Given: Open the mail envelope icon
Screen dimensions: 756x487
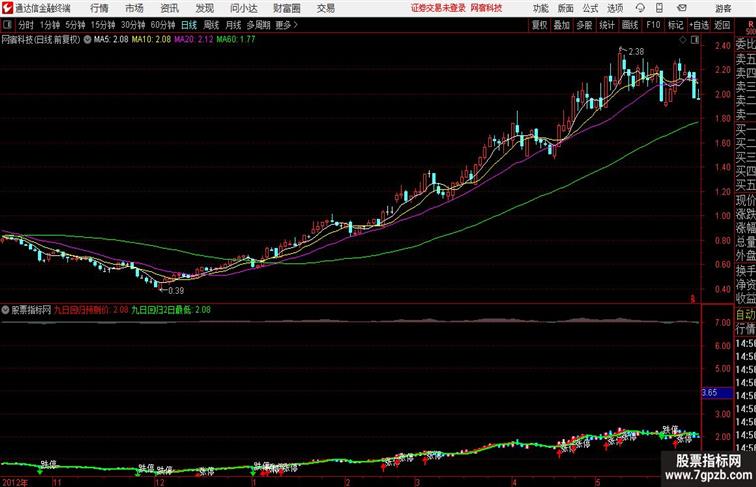Looking at the screenshot, I should pos(682,8).
